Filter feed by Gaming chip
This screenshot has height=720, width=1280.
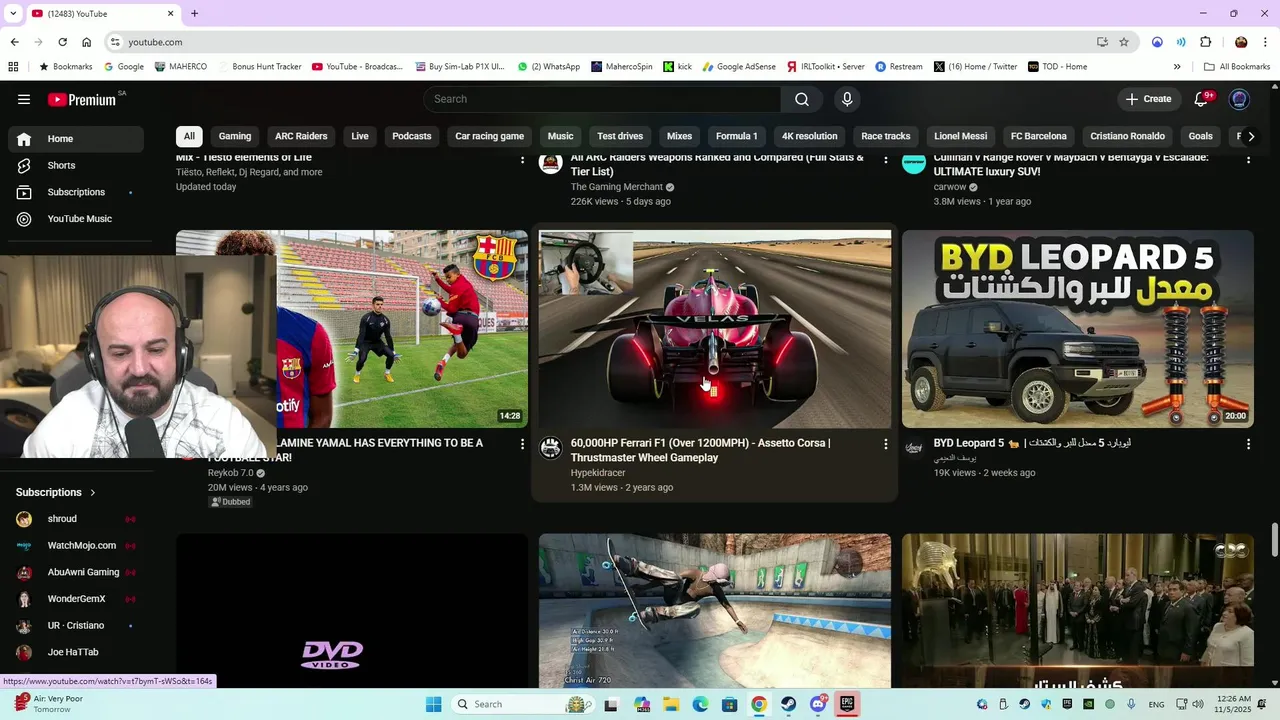coord(235,136)
